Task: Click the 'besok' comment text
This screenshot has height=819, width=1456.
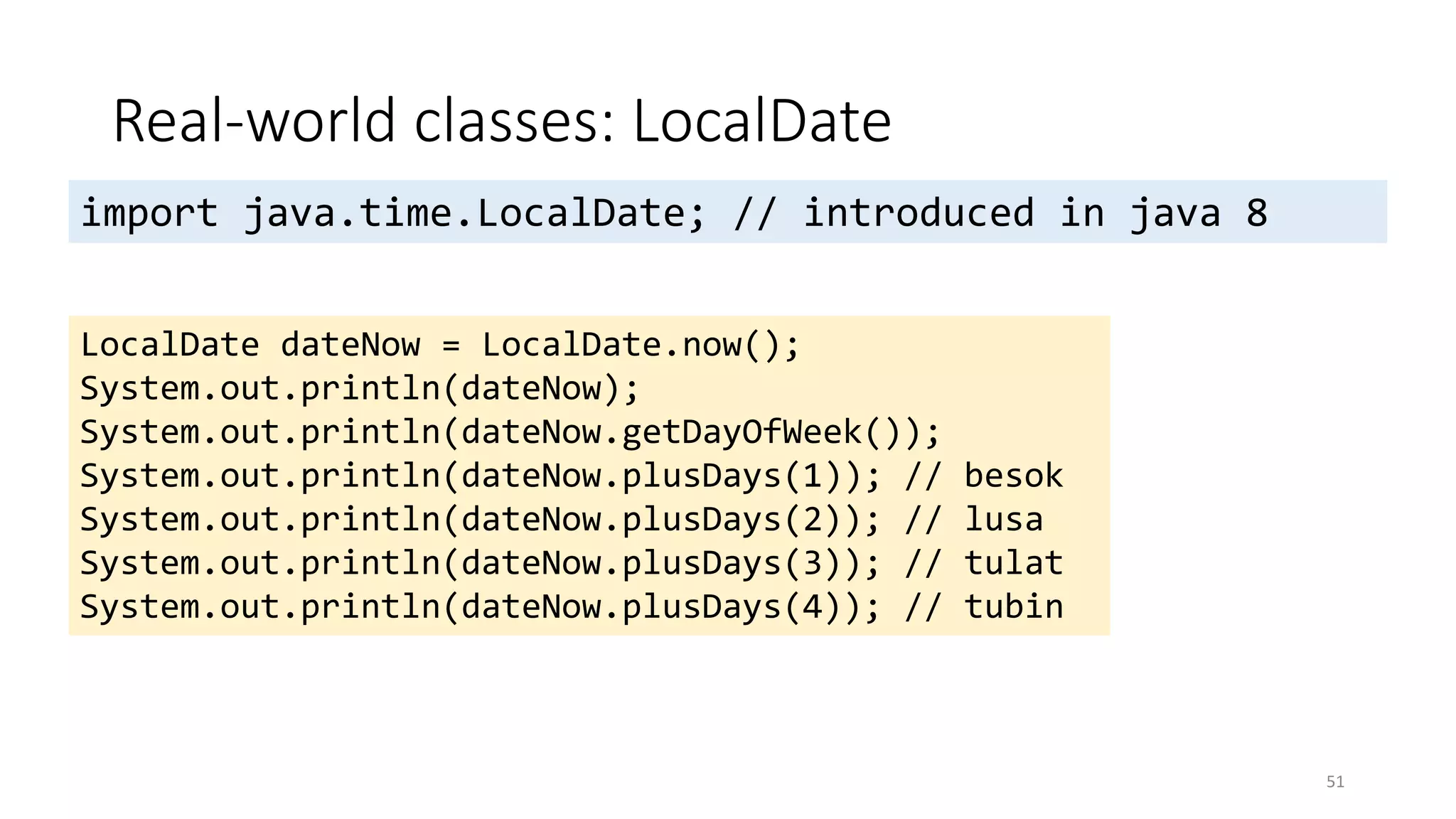Action: point(1013,476)
